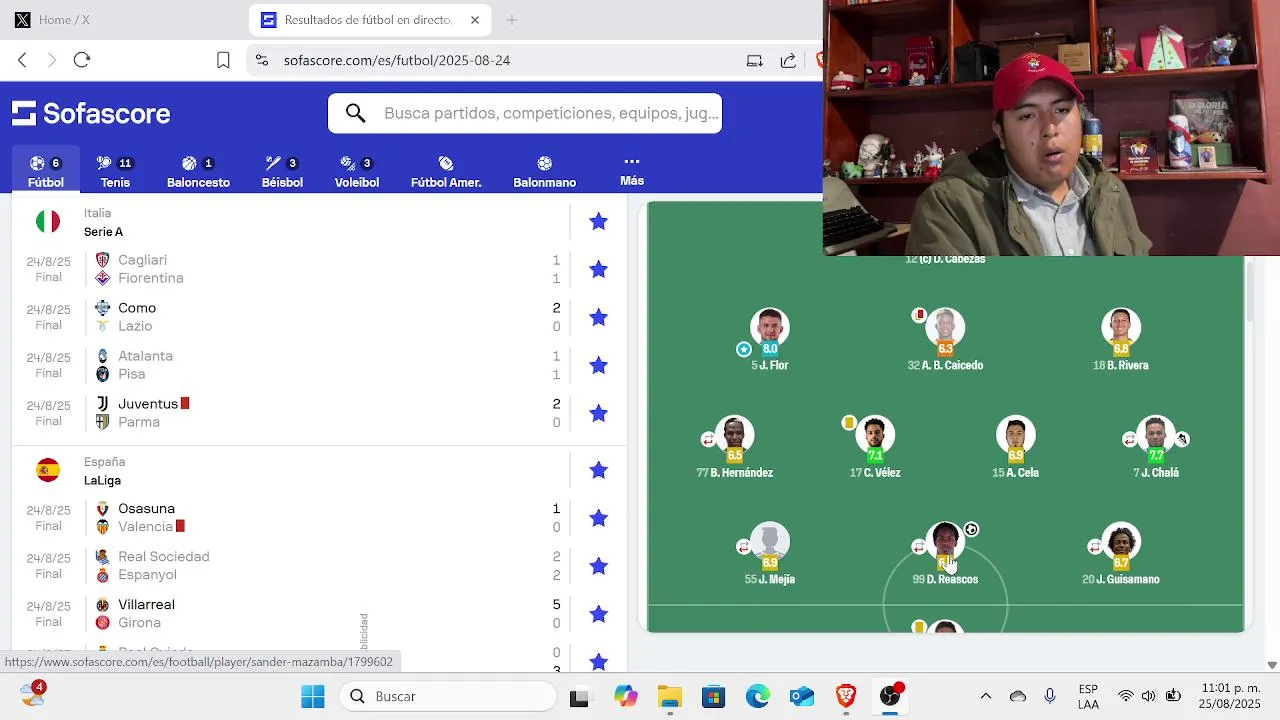Switch to the Baloncesto tab
The height and width of the screenshot is (720, 1280).
click(x=198, y=172)
